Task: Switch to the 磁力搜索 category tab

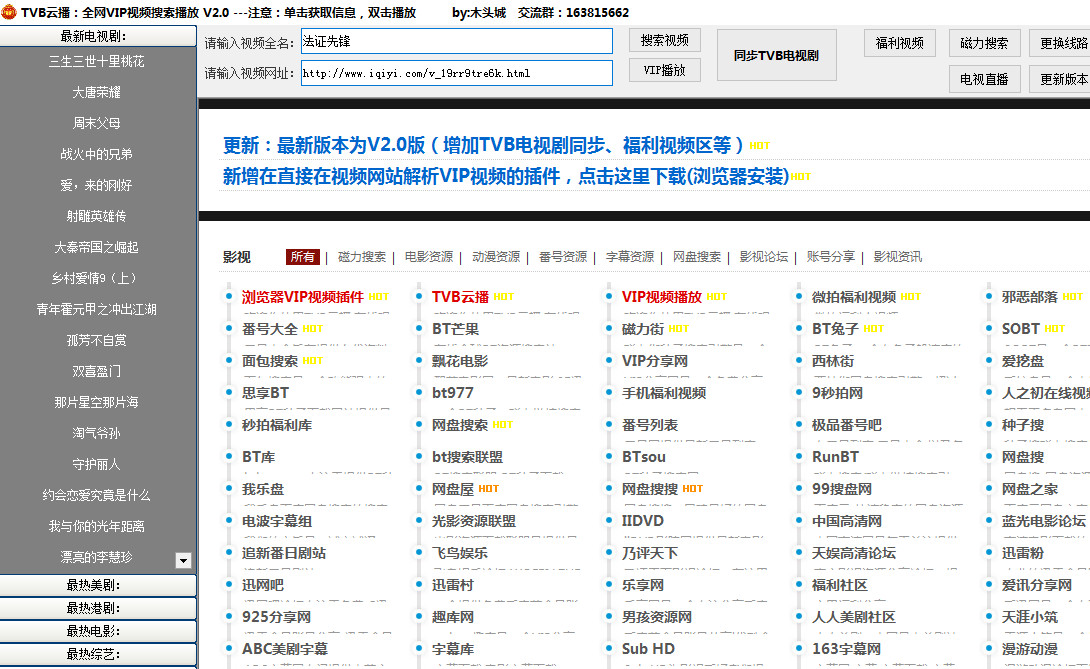Action: [x=361, y=257]
